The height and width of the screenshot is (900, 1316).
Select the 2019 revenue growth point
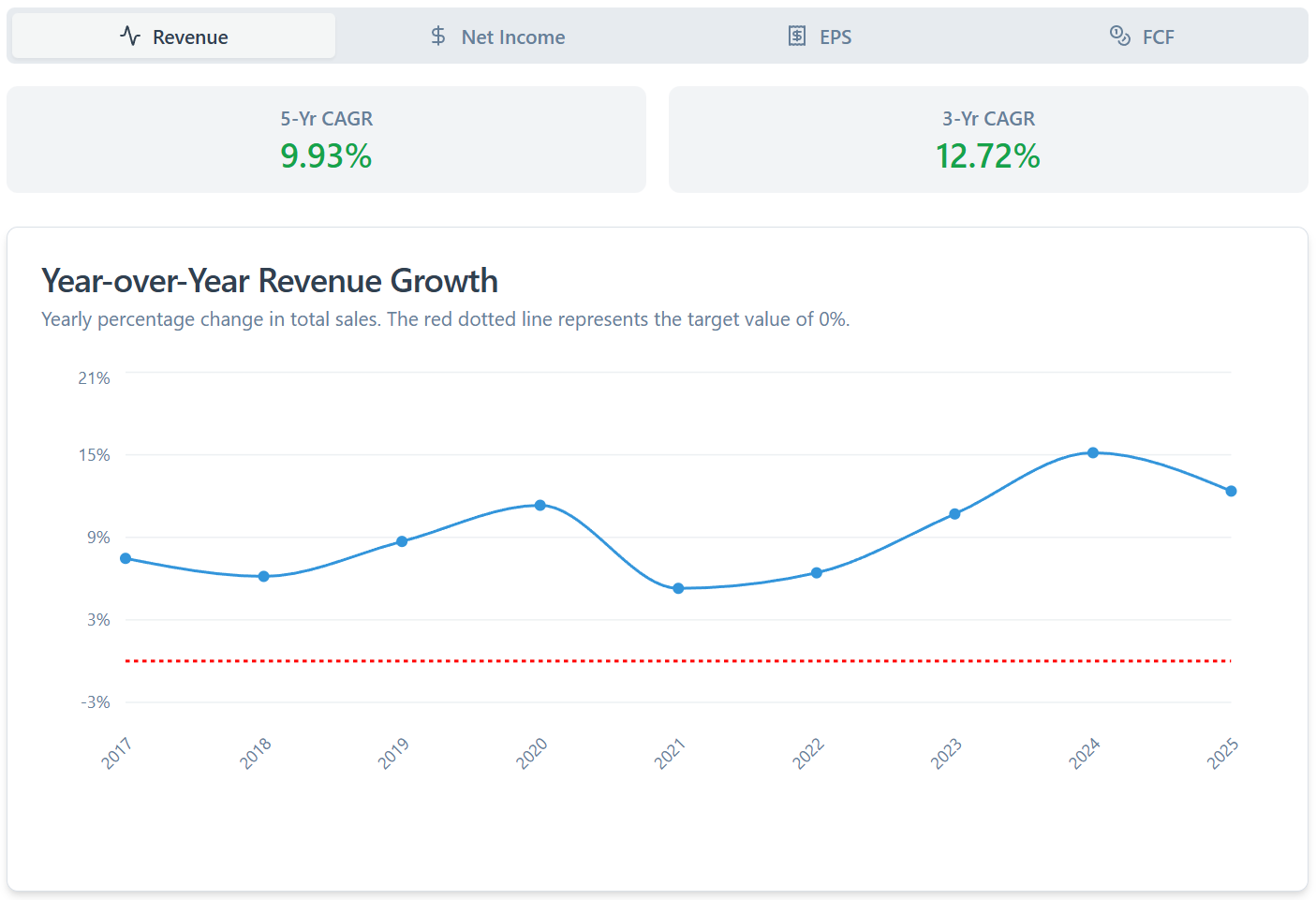coord(402,541)
